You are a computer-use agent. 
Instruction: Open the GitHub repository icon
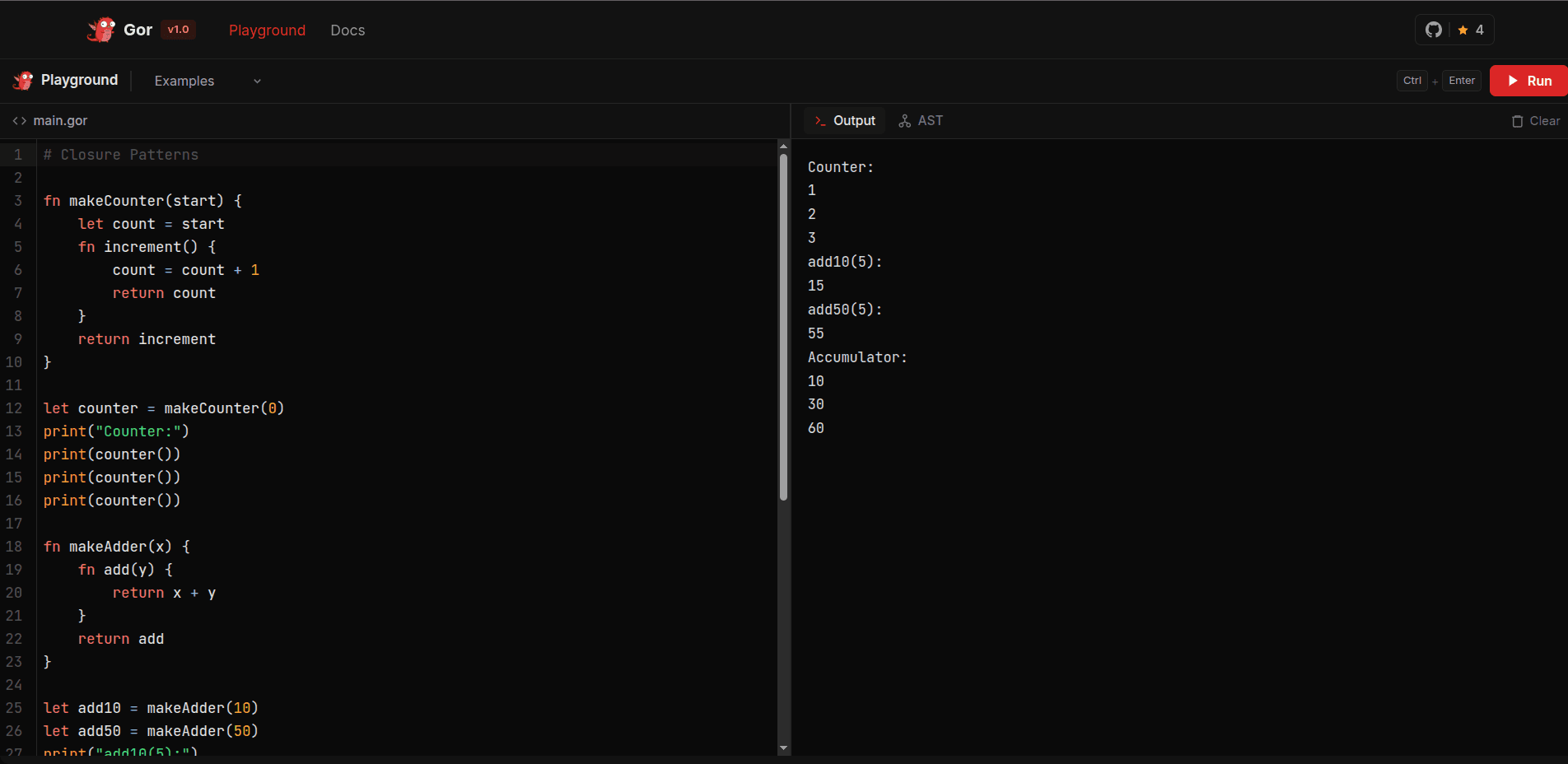[1434, 30]
